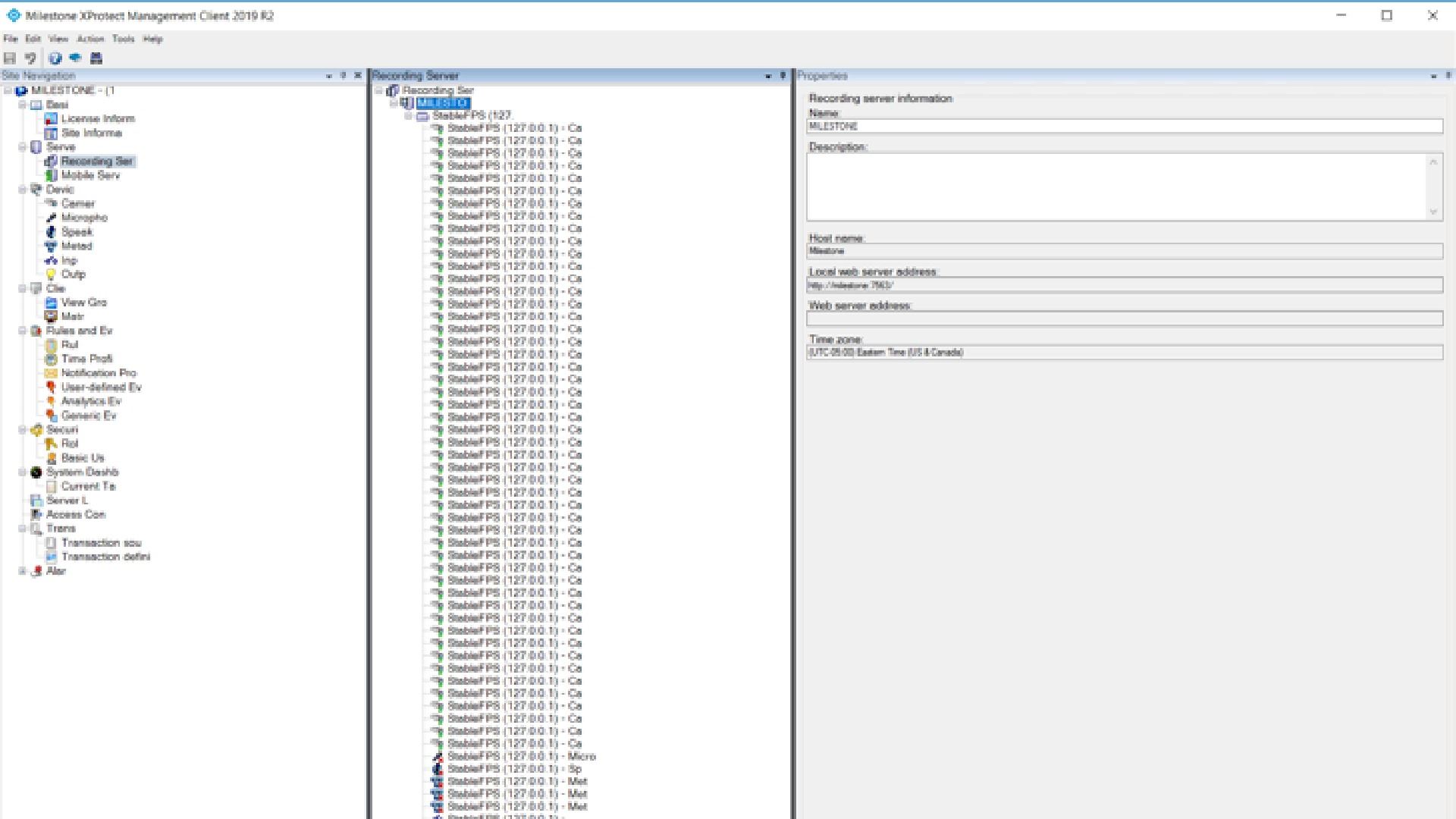Click the Cameras node icon

coord(51,204)
